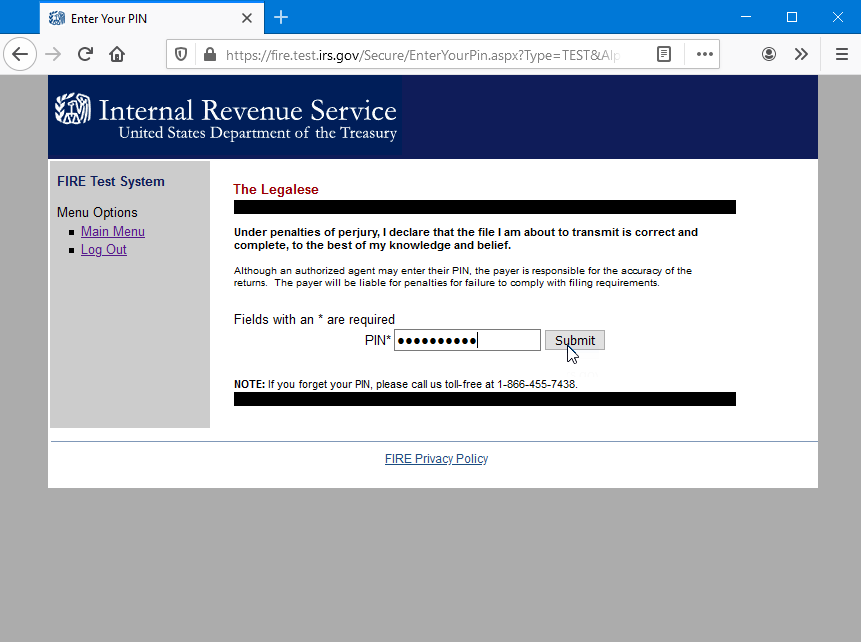
Task: Click the forward navigation arrow
Action: [x=53, y=54]
